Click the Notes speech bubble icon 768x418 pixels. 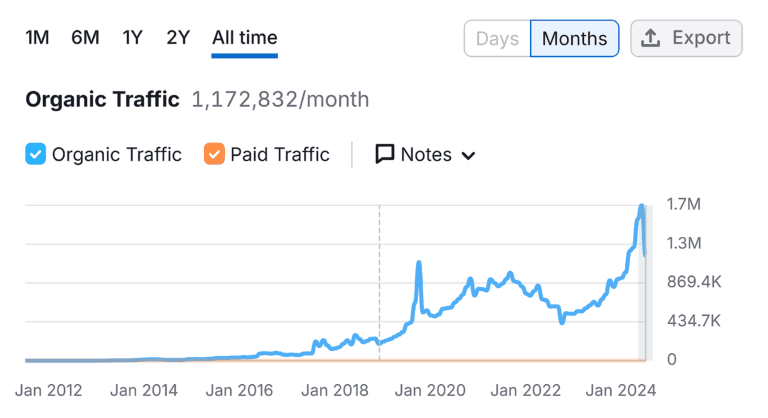[385, 154]
